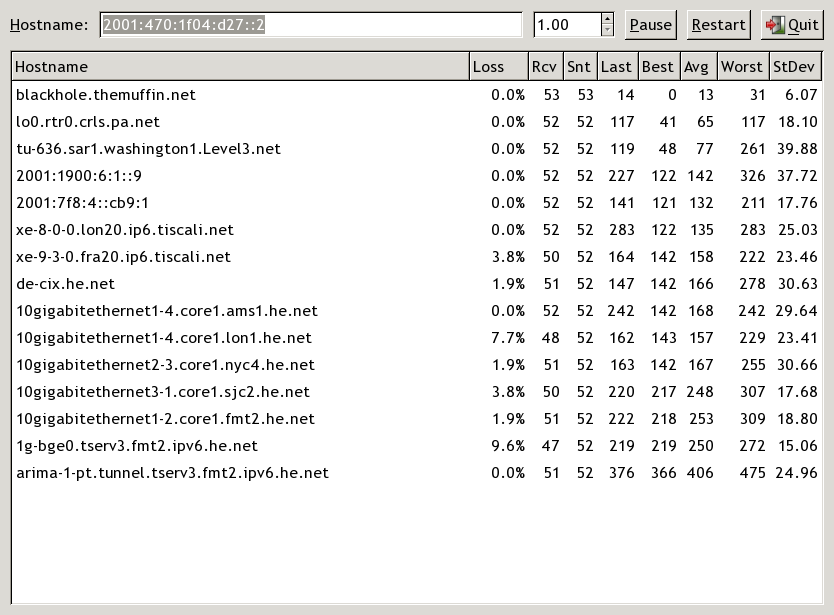Select xe-9-3-0.fra20.ip6.tiscali.net row

417,257
